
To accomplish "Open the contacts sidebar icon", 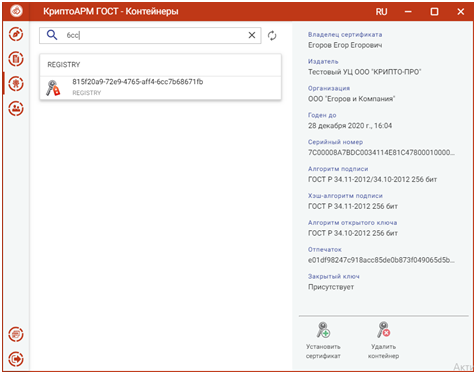I will [x=16, y=108].
